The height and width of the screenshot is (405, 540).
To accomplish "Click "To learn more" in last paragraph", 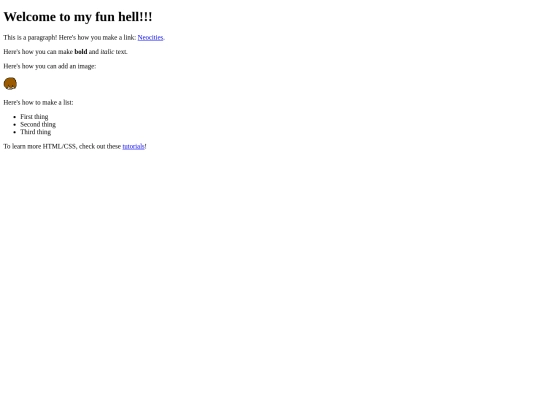I will point(22,146).
